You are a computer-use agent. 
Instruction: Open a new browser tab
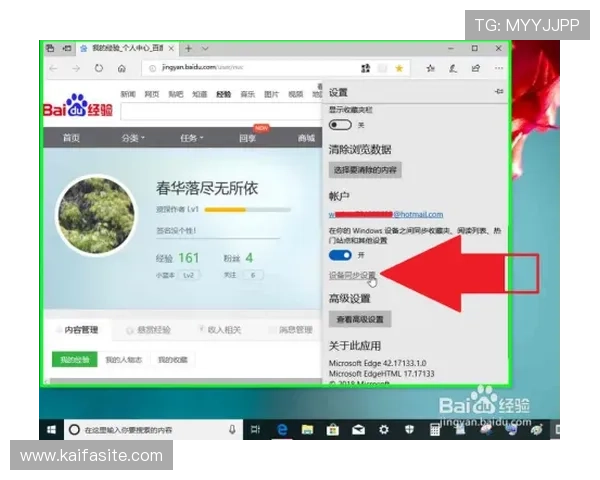(188, 48)
